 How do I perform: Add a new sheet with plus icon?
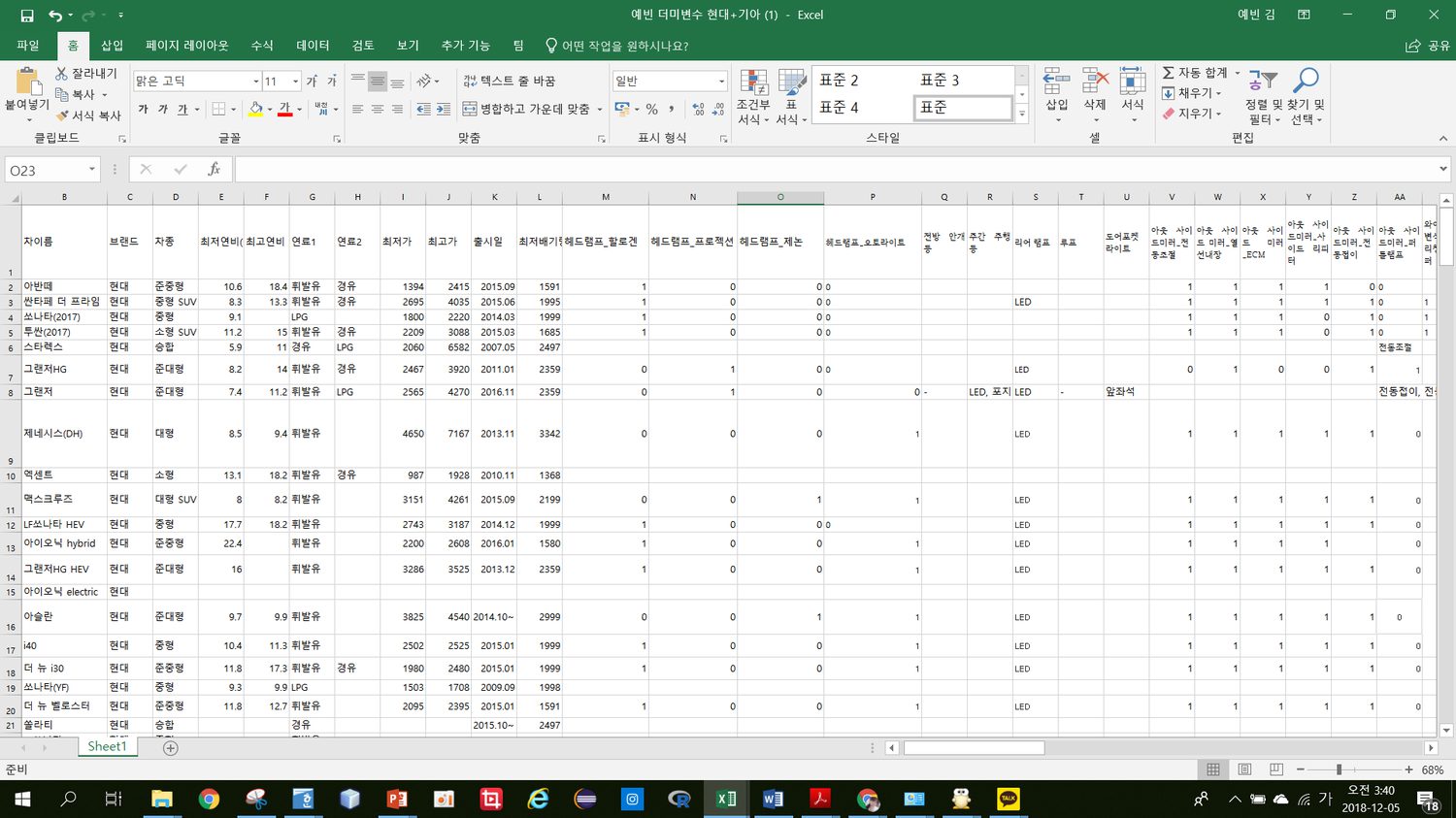pyautogui.click(x=171, y=748)
